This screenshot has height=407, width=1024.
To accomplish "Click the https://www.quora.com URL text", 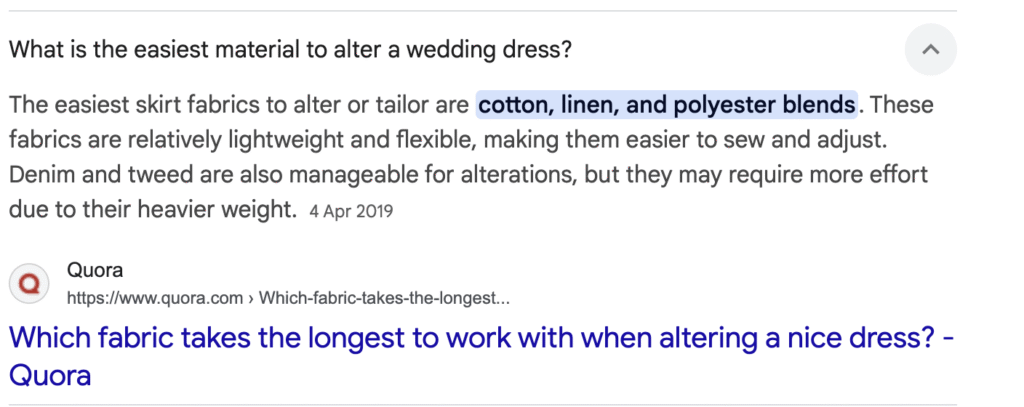I will 155,298.
